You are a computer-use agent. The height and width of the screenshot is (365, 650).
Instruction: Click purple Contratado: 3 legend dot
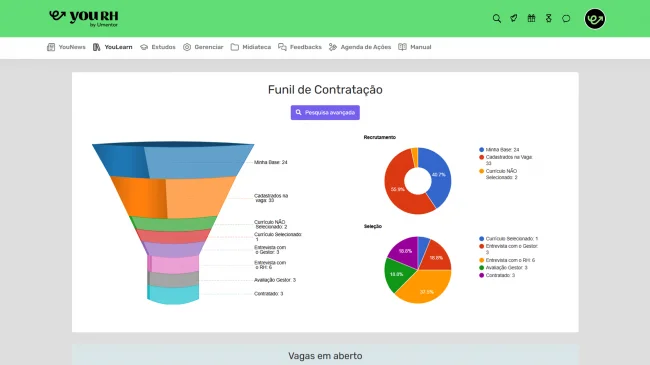481,275
